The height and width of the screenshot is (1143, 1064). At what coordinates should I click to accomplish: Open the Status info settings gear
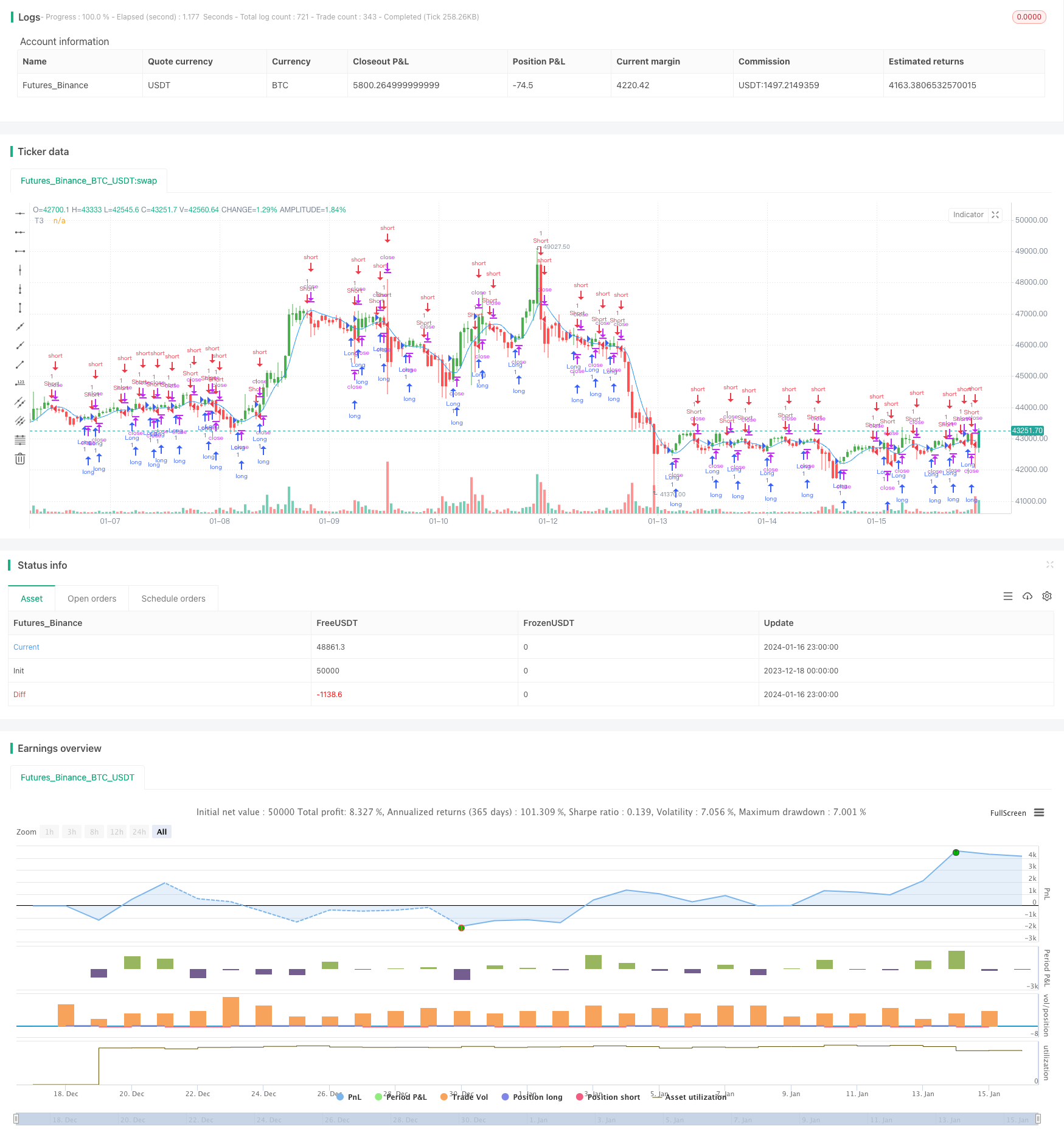1047,596
